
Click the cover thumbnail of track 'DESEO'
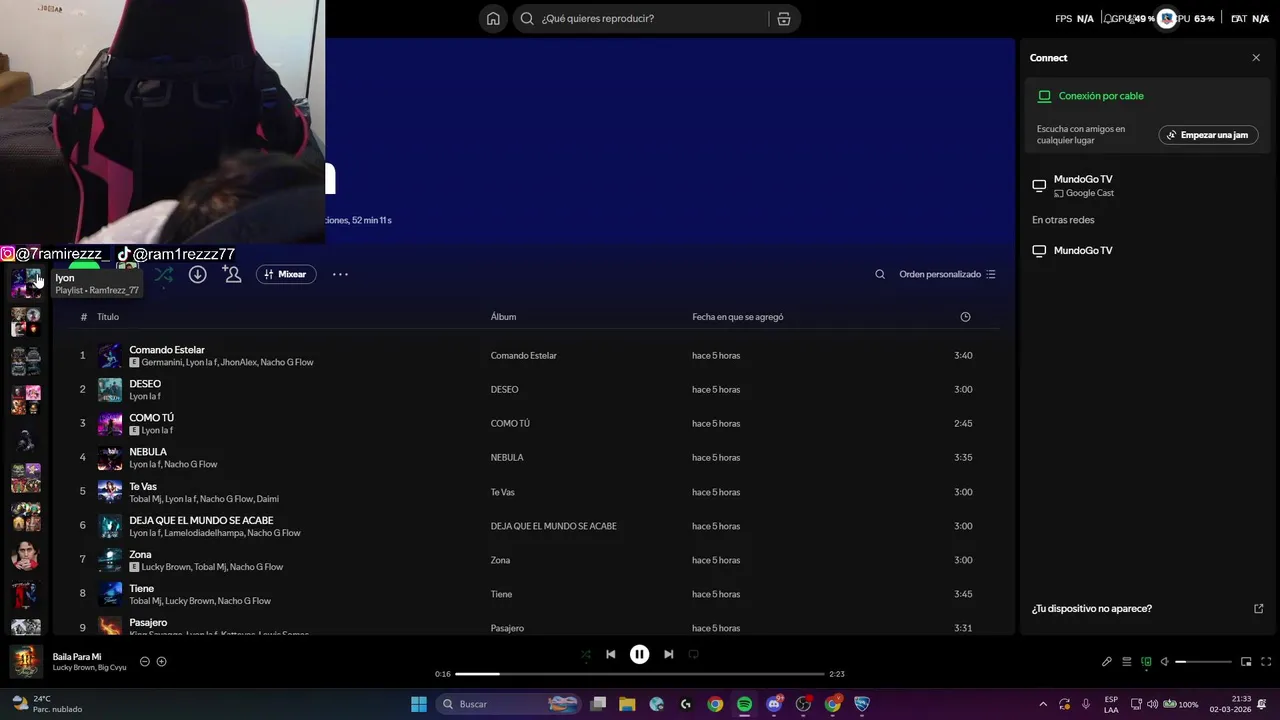[110, 390]
